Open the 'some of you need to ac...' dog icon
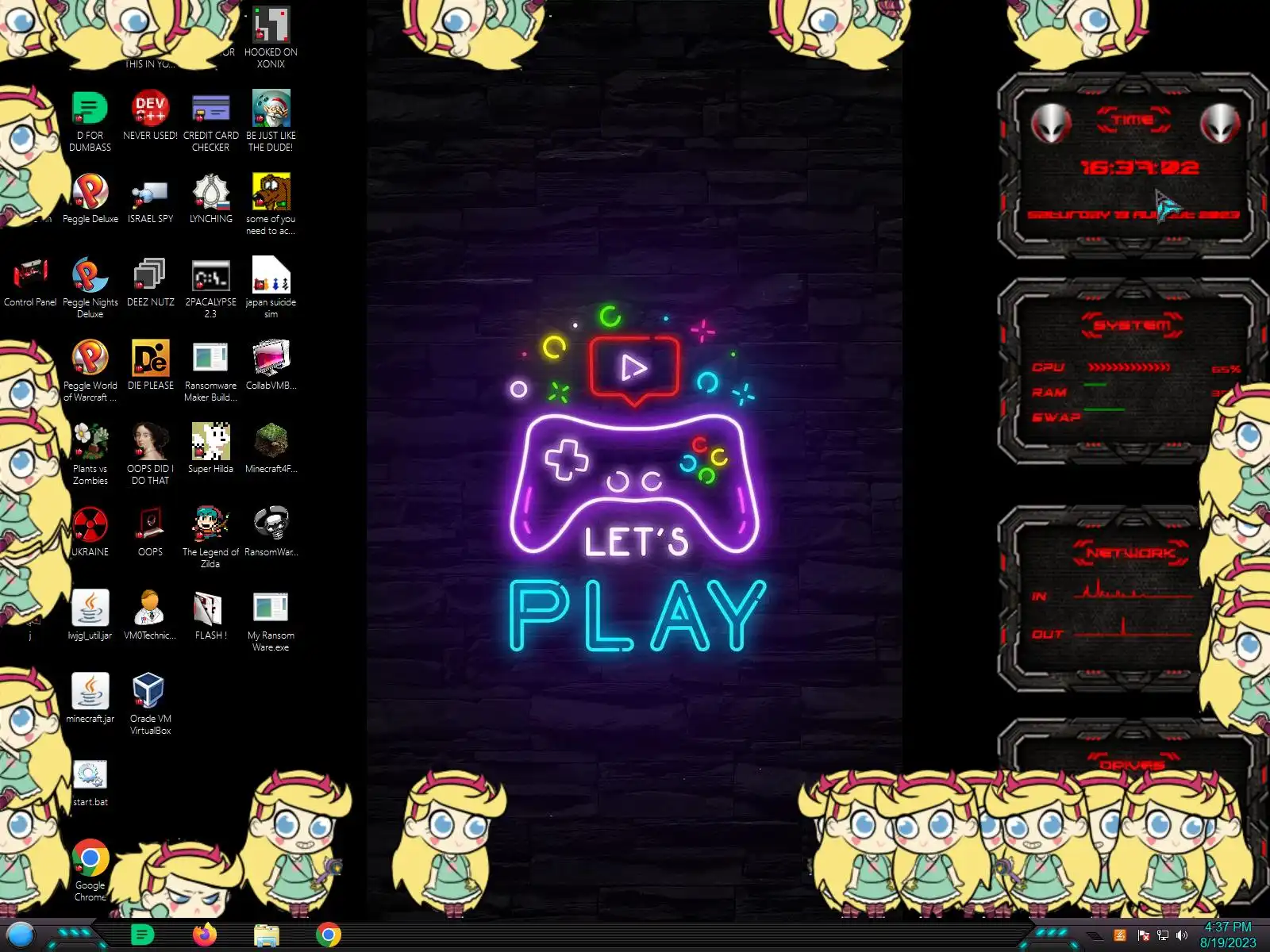 point(271,204)
